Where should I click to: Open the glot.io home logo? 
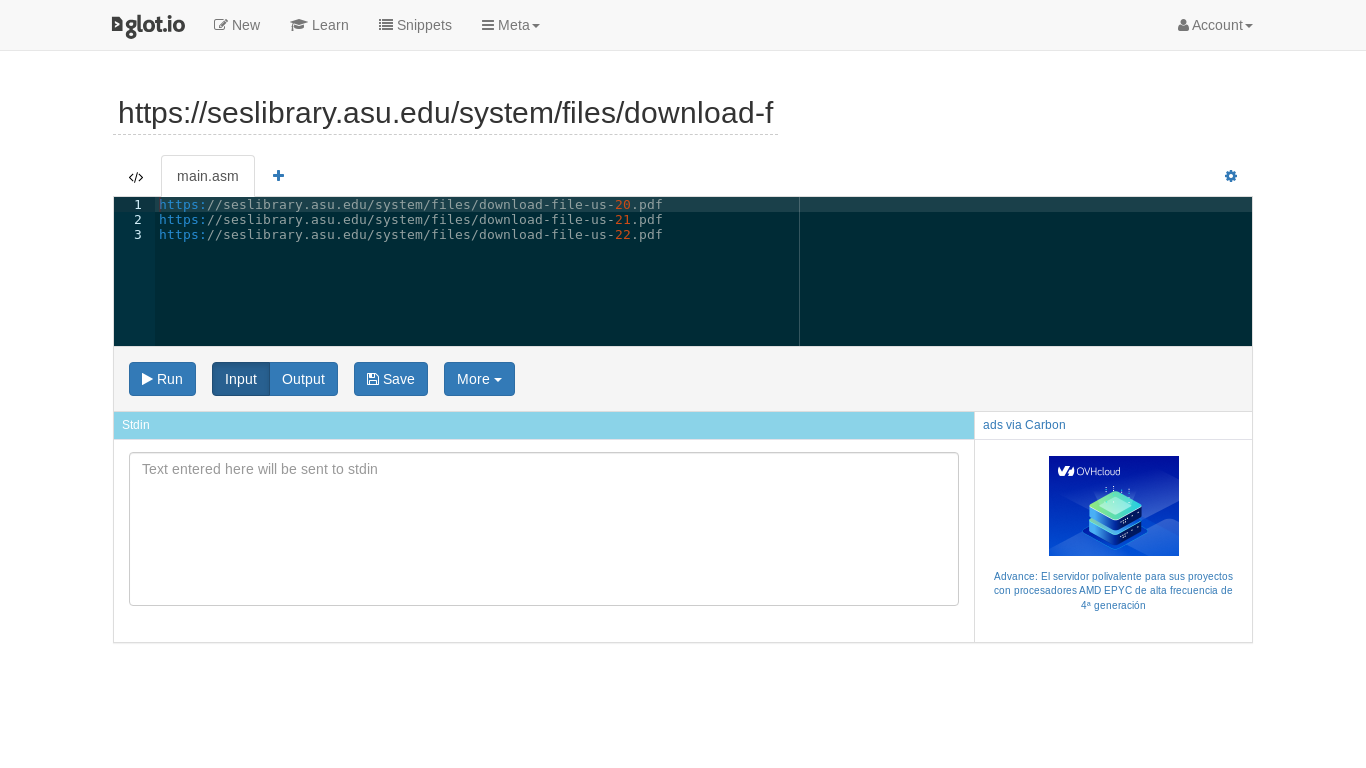(148, 25)
